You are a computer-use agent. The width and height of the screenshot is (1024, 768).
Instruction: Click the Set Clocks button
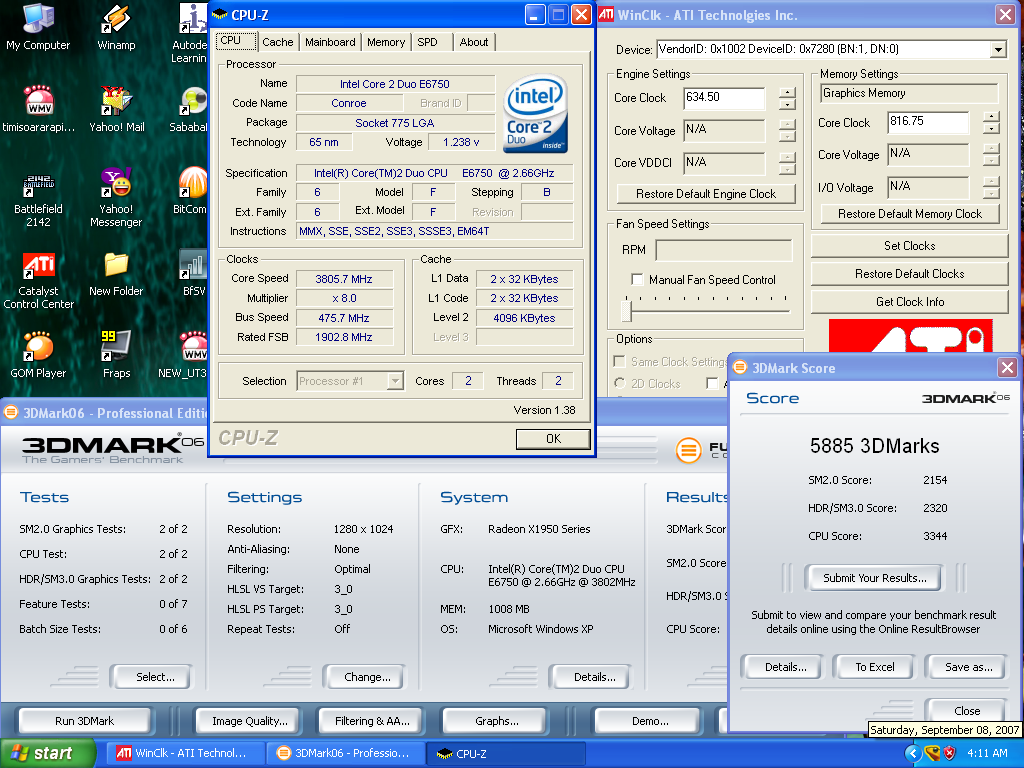pos(909,246)
